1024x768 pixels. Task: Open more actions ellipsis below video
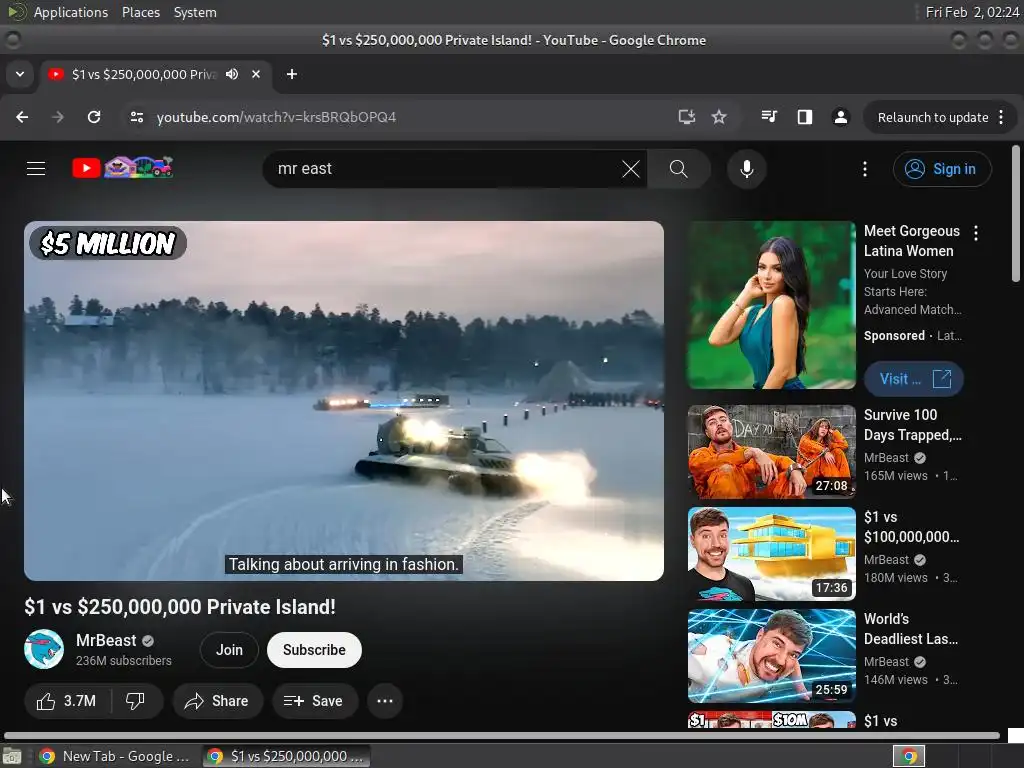point(385,701)
